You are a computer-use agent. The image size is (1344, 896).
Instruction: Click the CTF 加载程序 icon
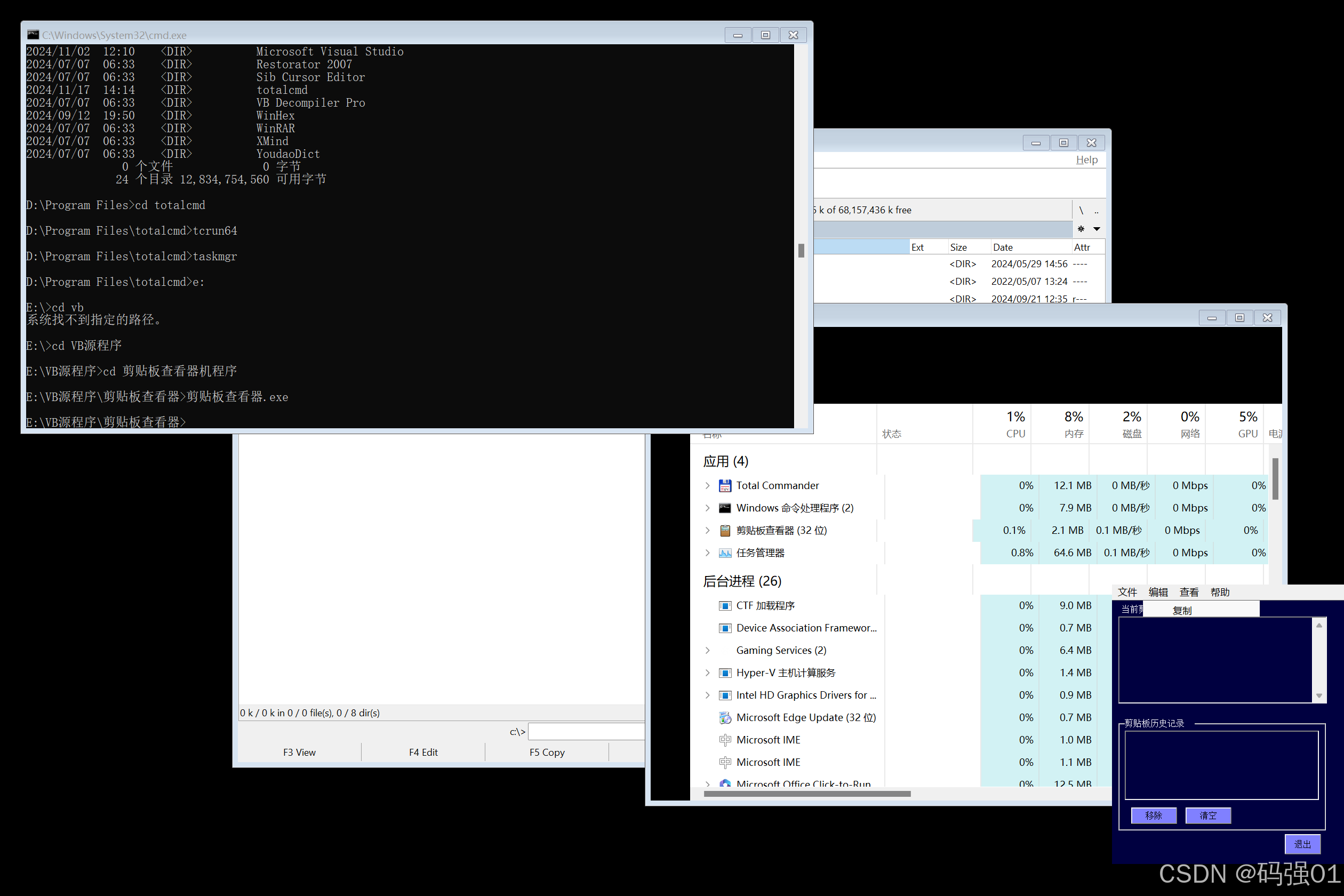coord(725,605)
